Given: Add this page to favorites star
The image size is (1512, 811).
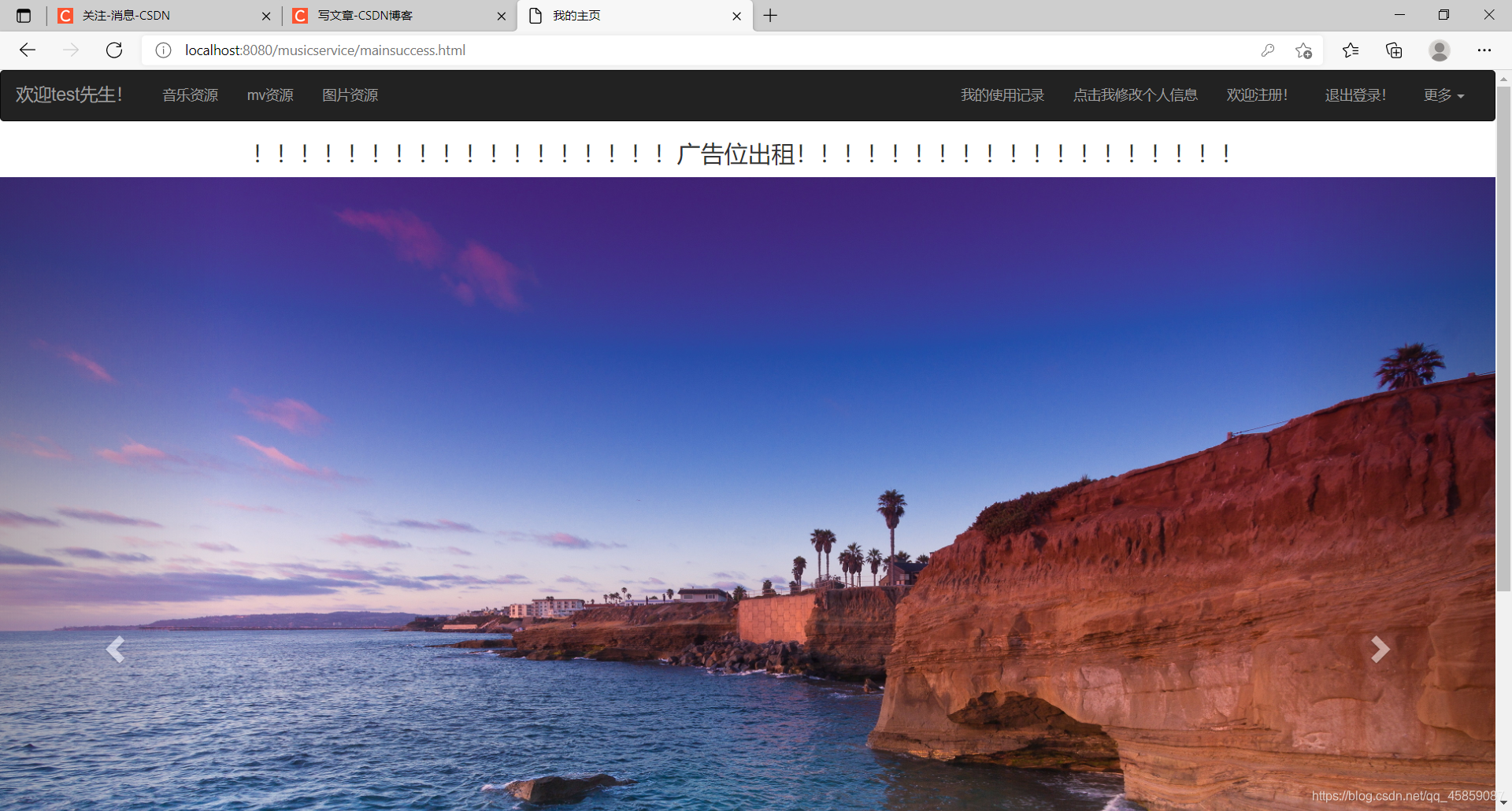Looking at the screenshot, I should point(1303,50).
